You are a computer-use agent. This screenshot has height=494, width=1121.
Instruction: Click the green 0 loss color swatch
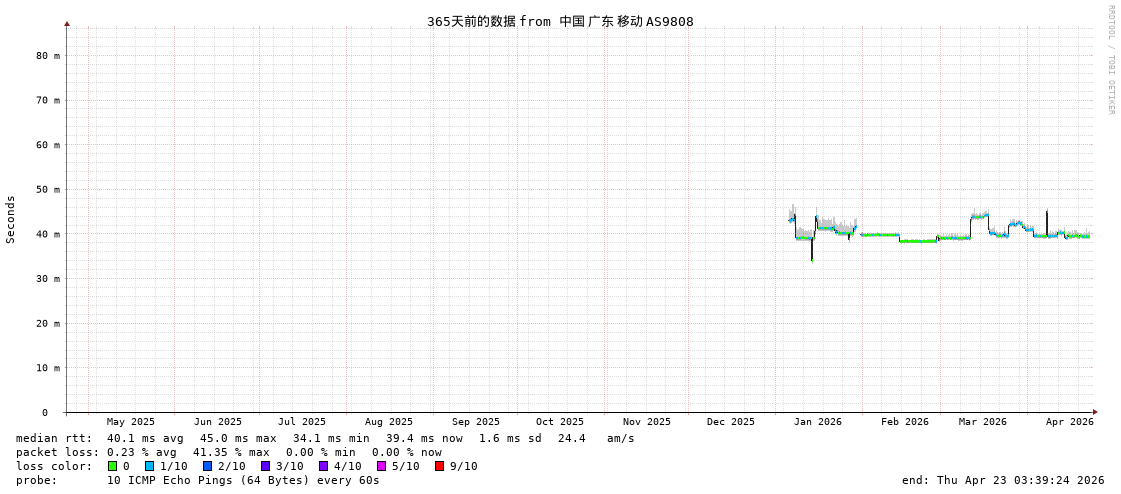coord(112,466)
